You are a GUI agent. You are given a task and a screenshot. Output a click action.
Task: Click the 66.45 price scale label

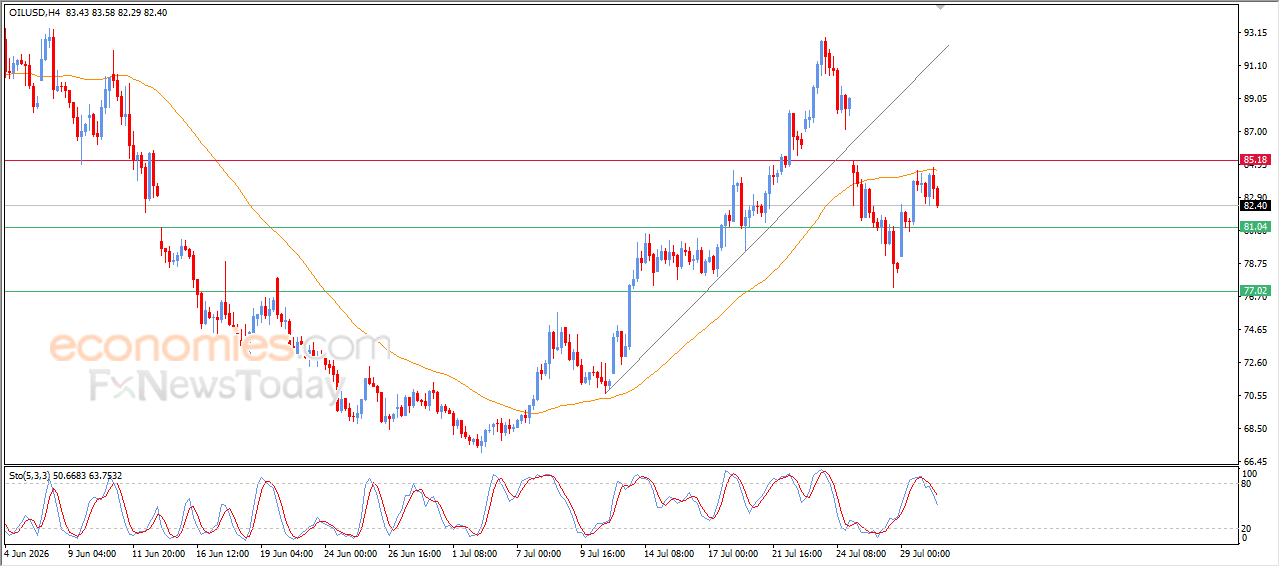(1256, 462)
